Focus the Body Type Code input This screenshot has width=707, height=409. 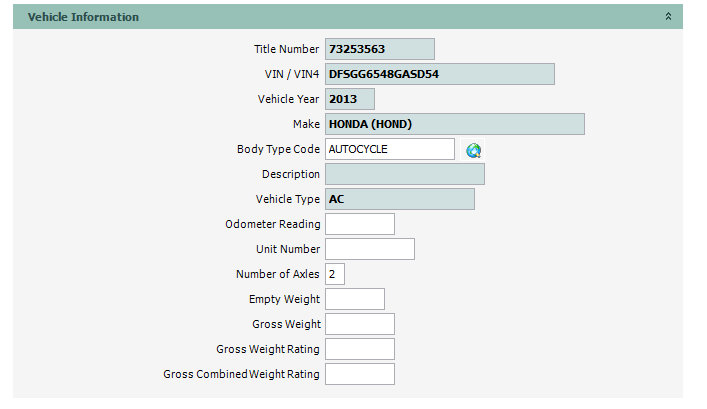click(x=390, y=149)
